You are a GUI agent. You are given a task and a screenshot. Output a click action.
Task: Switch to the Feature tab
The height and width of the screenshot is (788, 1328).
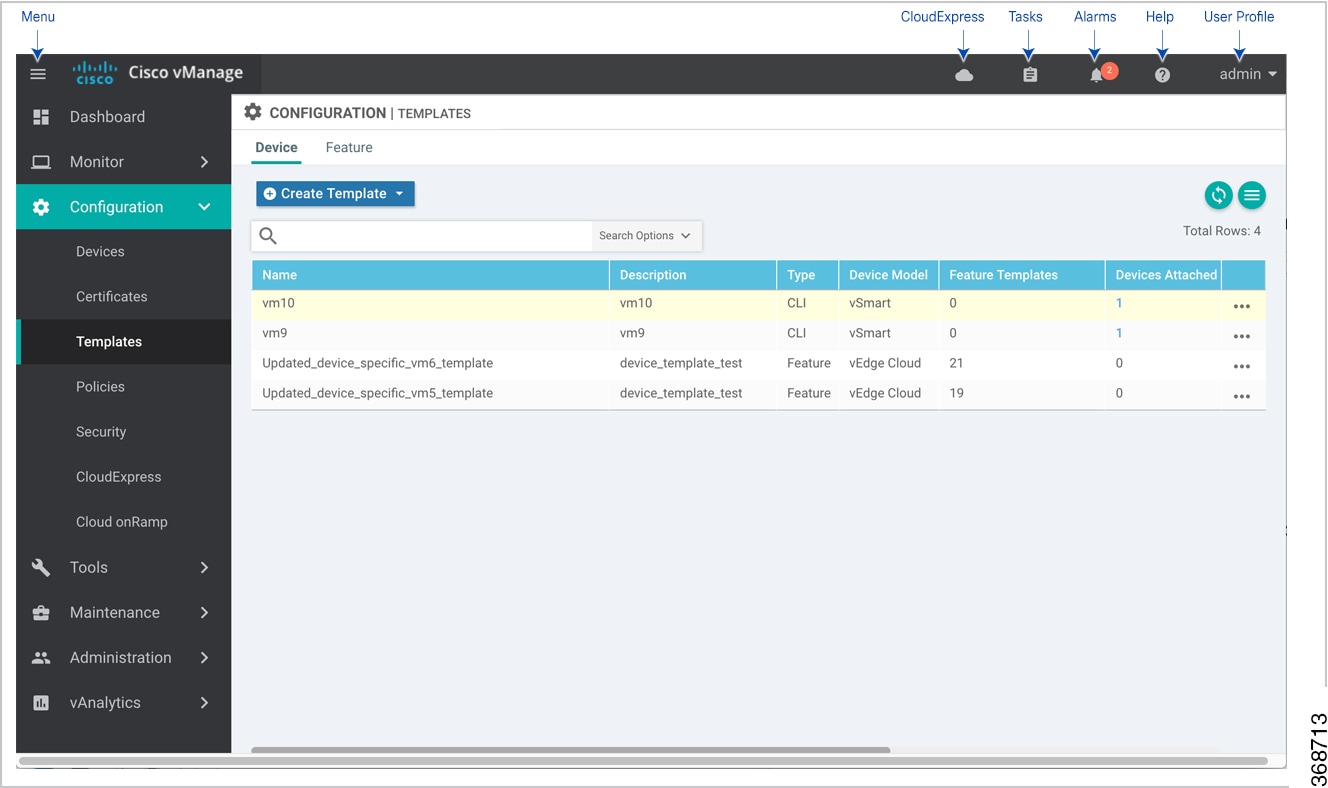coord(349,147)
